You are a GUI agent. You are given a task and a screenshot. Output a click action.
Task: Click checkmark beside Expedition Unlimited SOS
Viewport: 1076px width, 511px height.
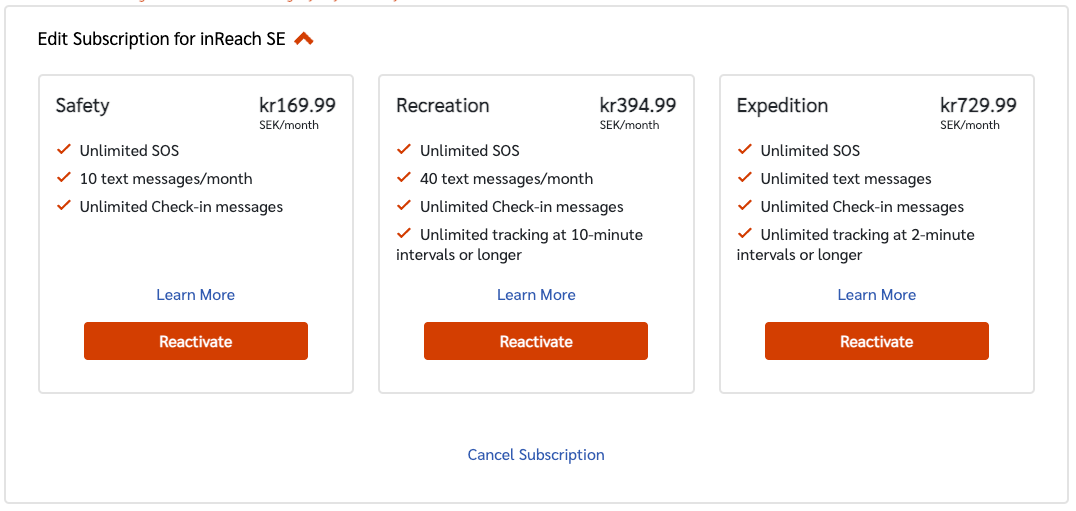coord(745,150)
